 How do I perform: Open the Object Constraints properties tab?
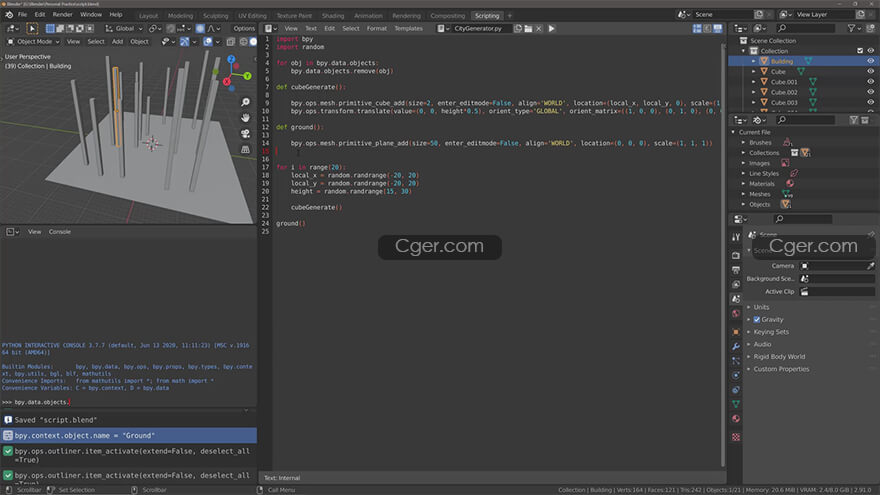[736, 389]
